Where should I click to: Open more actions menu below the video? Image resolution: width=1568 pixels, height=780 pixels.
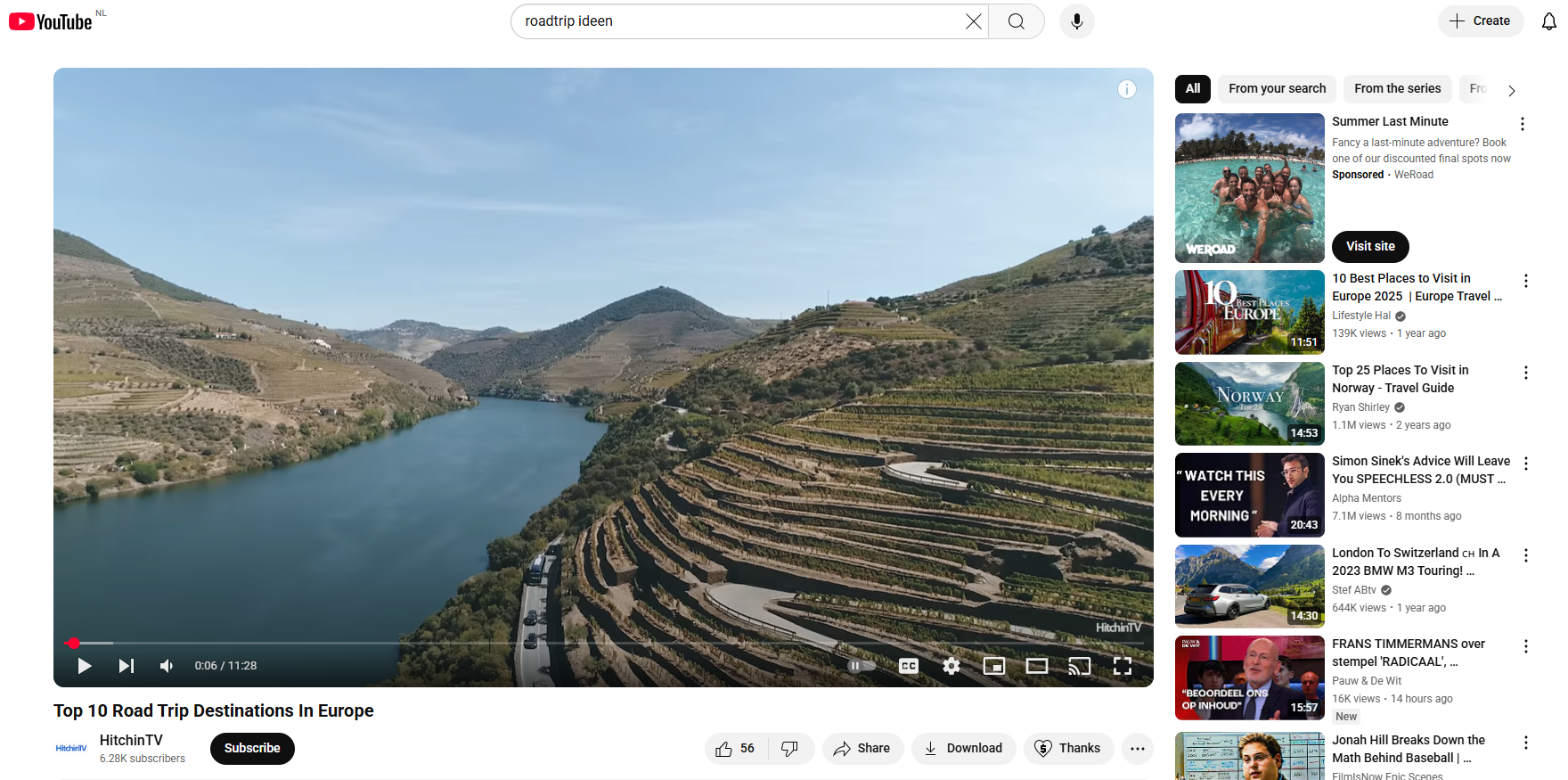point(1137,749)
